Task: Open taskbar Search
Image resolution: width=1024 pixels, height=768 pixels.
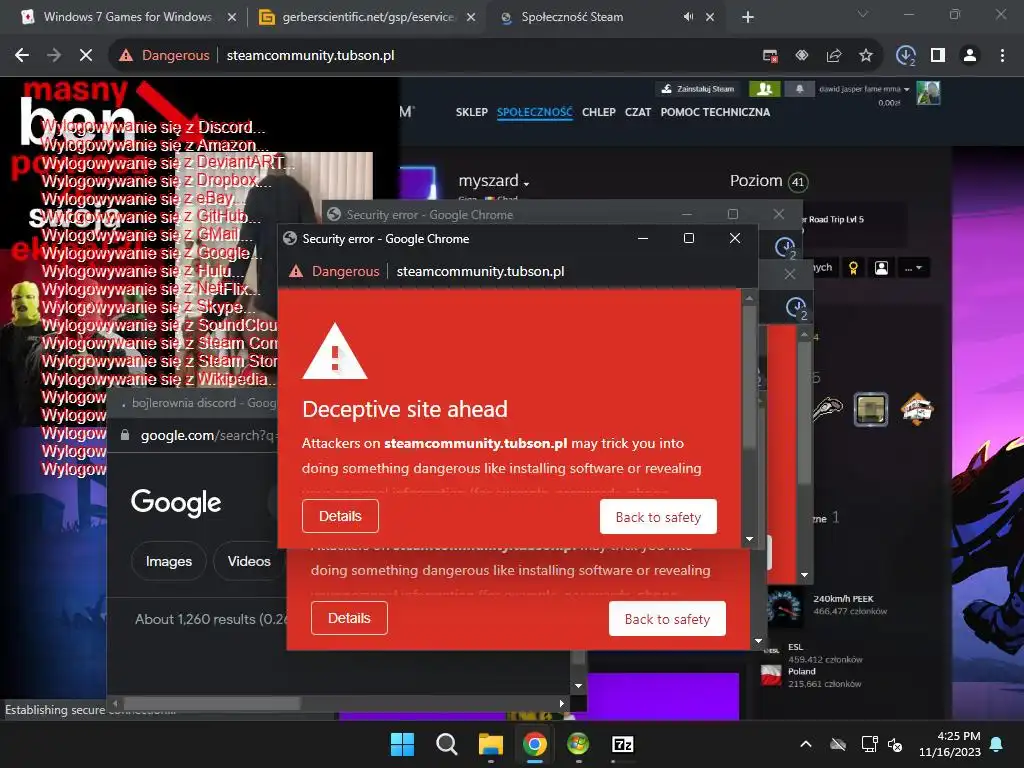Action: pyautogui.click(x=447, y=744)
